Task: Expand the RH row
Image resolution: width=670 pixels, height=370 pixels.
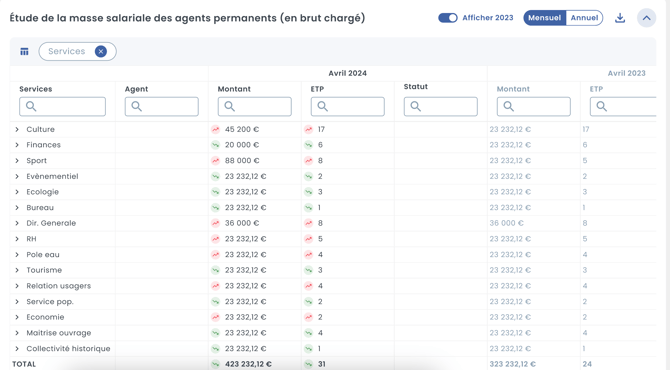Action: point(17,239)
